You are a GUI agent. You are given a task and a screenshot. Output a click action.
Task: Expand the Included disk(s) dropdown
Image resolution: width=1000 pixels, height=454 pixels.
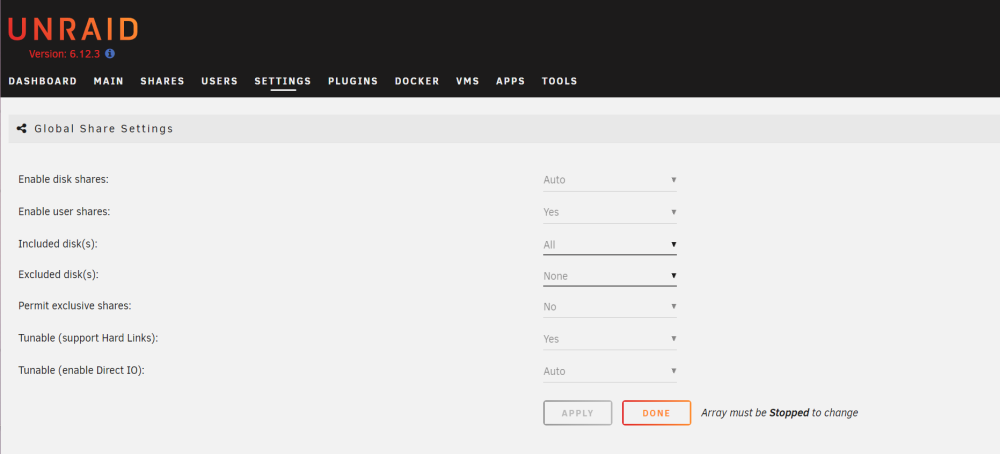[x=610, y=244]
